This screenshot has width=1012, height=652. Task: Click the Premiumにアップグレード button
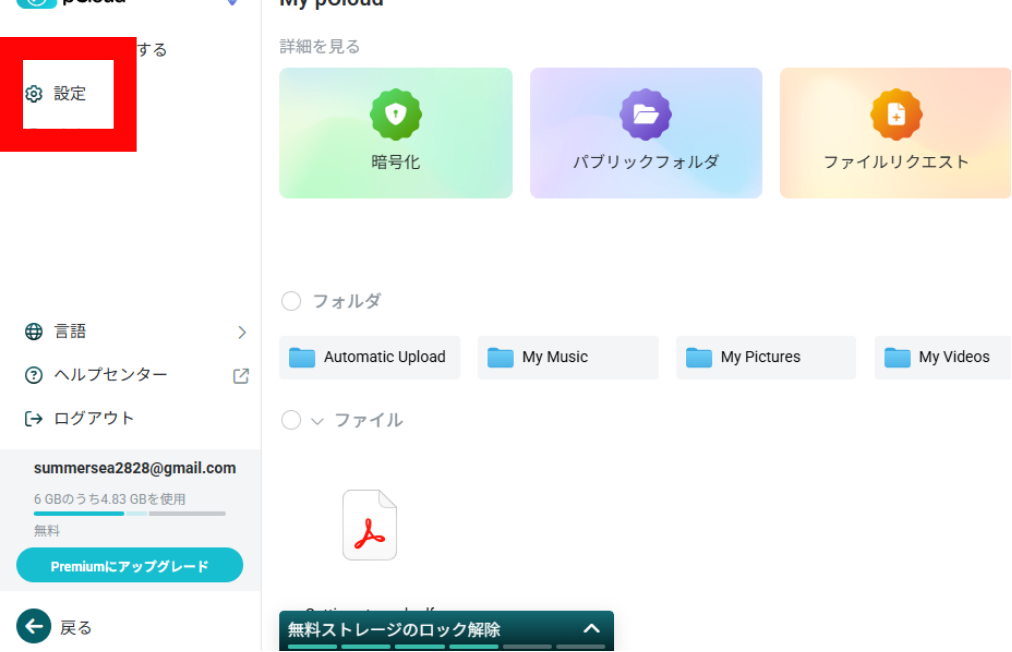click(130, 566)
